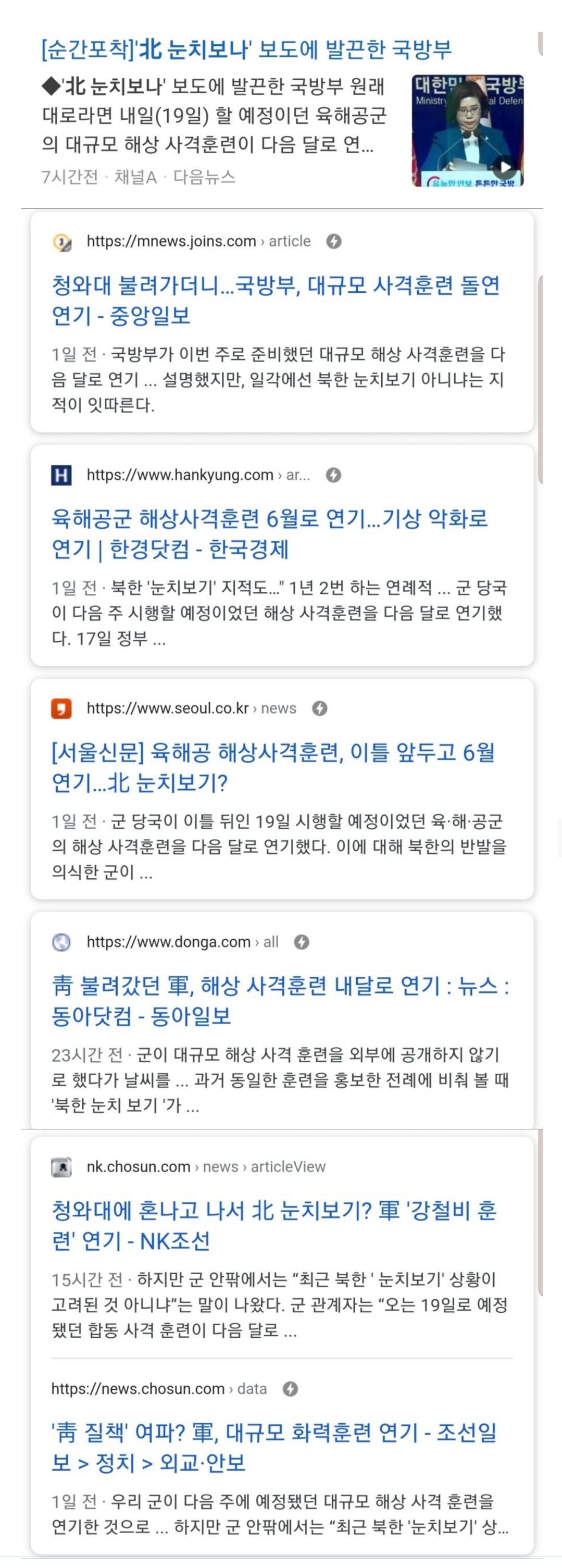Click the AMP lightning icon beside donga.com

pos(302,942)
